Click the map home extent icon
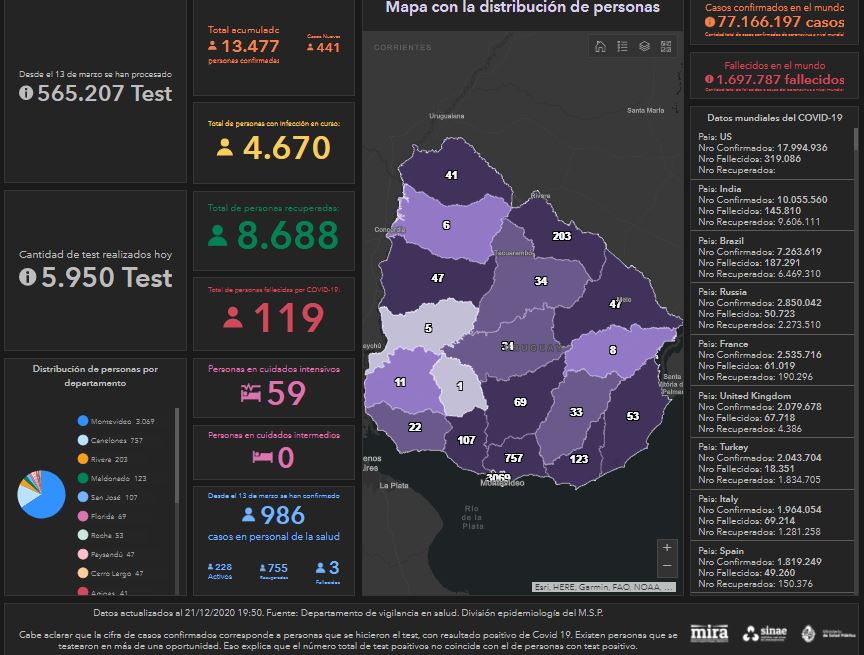Viewport: 864px width, 655px height. [x=600, y=46]
